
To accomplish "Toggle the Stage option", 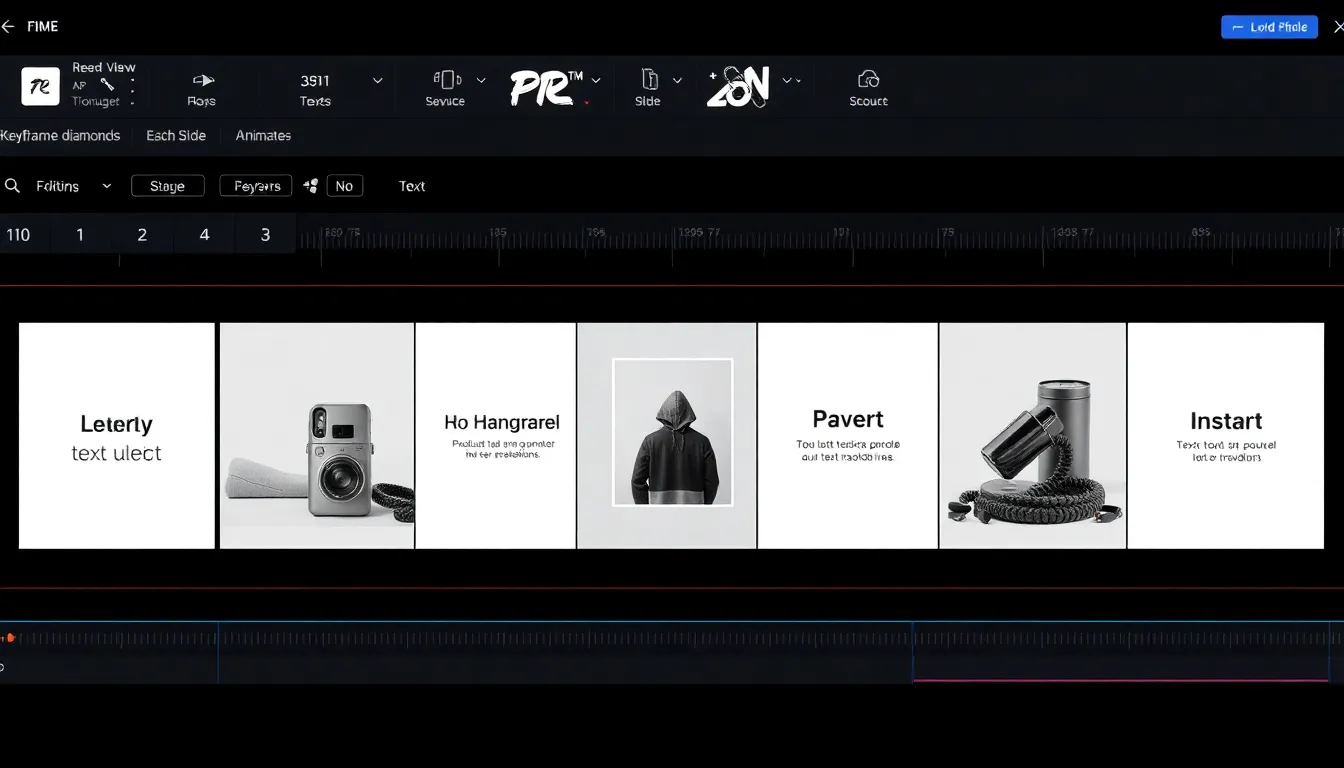I will (x=167, y=185).
